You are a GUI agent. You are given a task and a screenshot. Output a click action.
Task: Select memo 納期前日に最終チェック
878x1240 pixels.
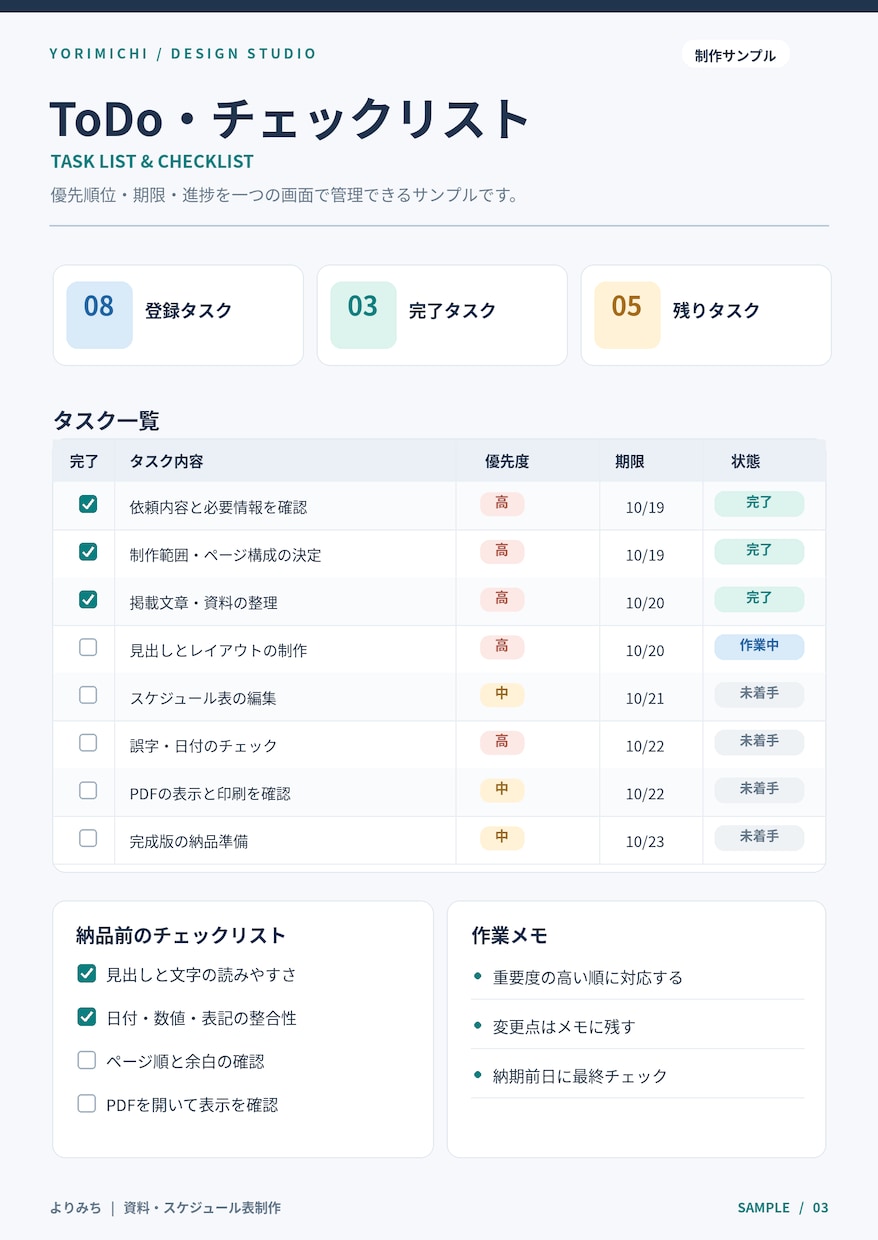point(580,1076)
